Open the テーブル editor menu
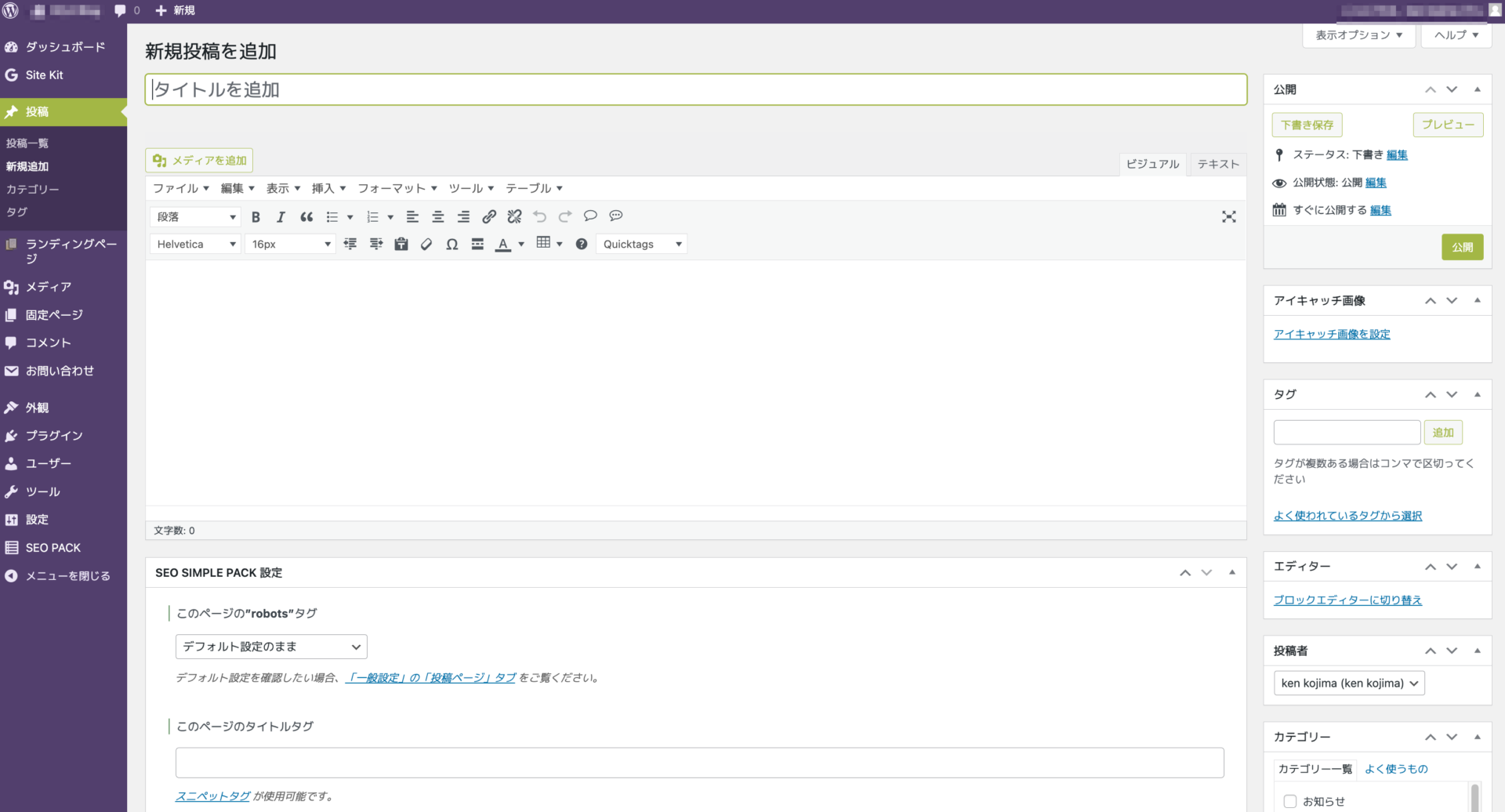The image size is (1505, 812). point(534,189)
